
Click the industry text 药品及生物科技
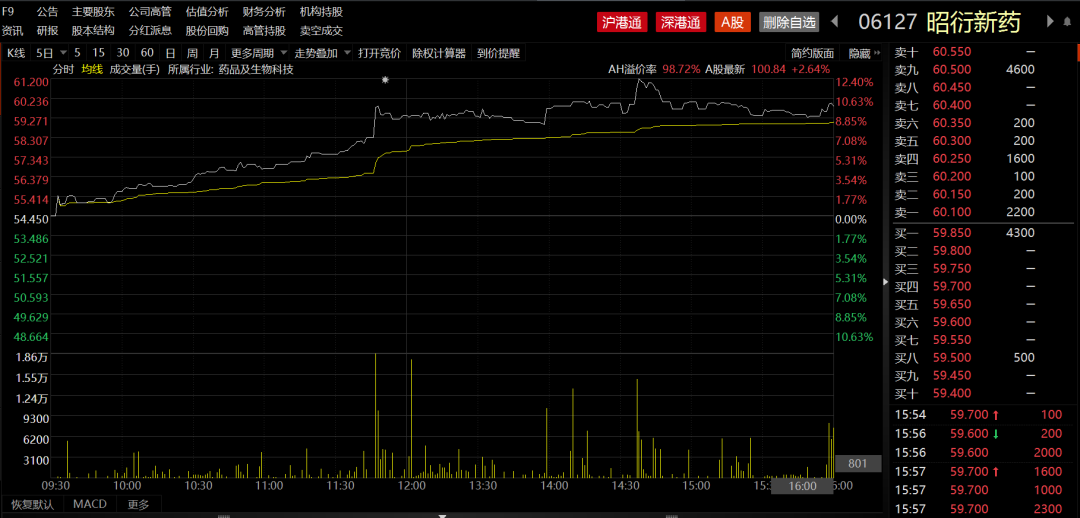[256, 70]
